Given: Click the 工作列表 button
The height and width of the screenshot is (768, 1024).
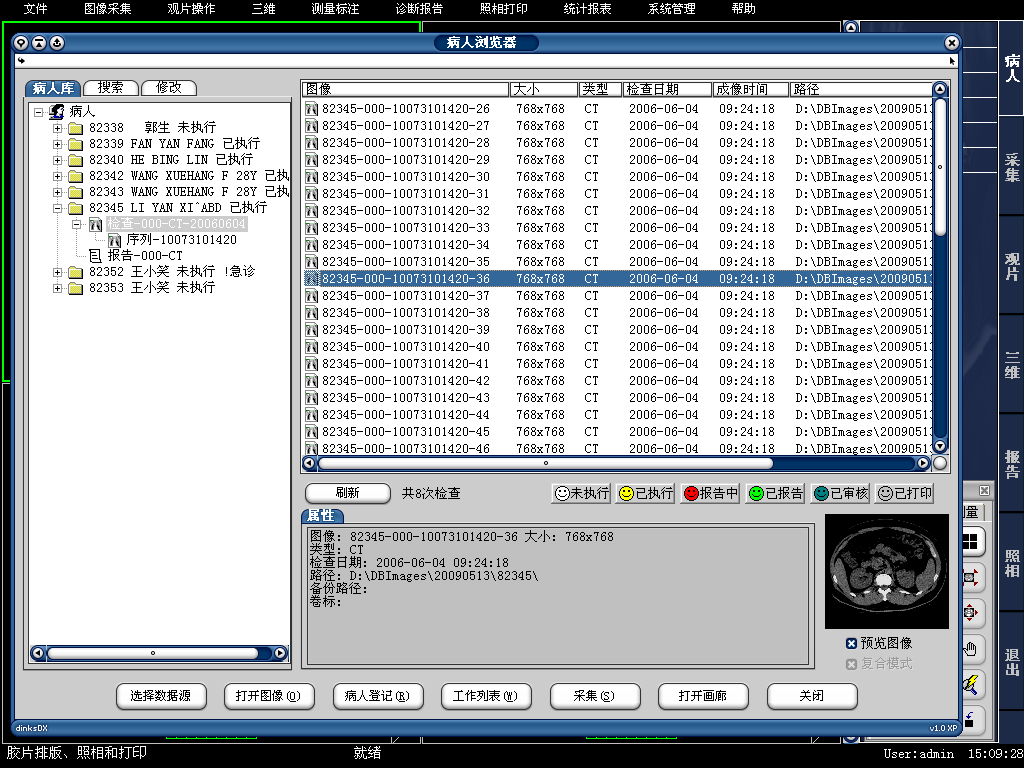Looking at the screenshot, I should click(486, 696).
